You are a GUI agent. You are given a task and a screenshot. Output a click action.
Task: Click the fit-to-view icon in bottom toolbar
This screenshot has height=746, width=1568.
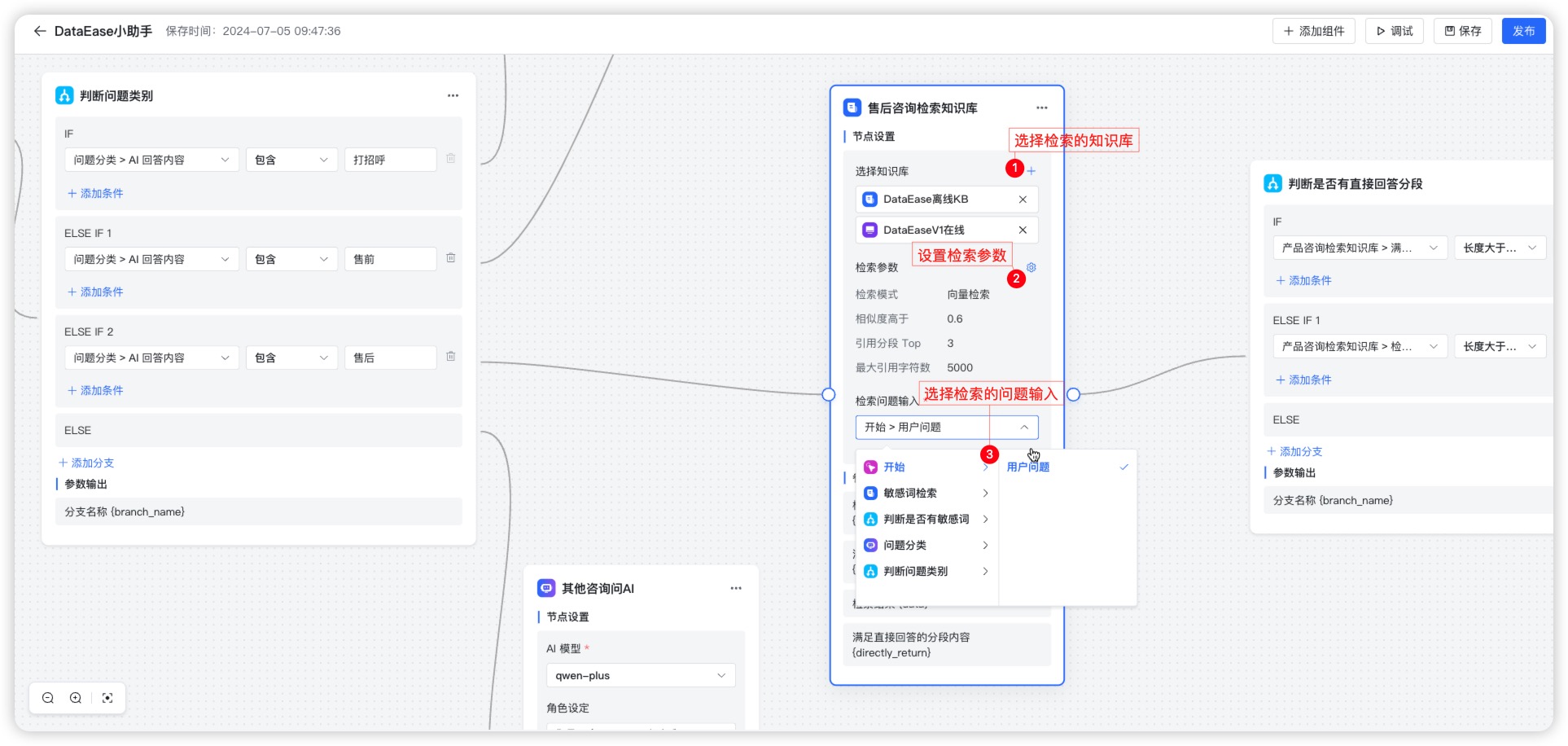(107, 698)
